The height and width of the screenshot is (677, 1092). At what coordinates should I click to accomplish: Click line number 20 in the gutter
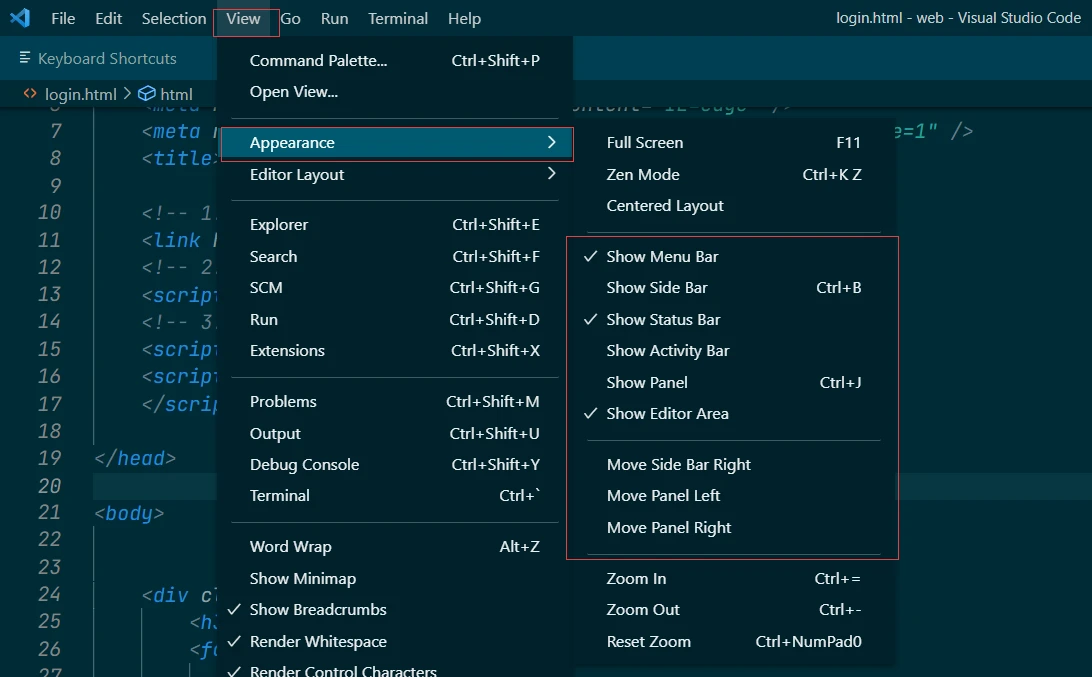tap(49, 486)
